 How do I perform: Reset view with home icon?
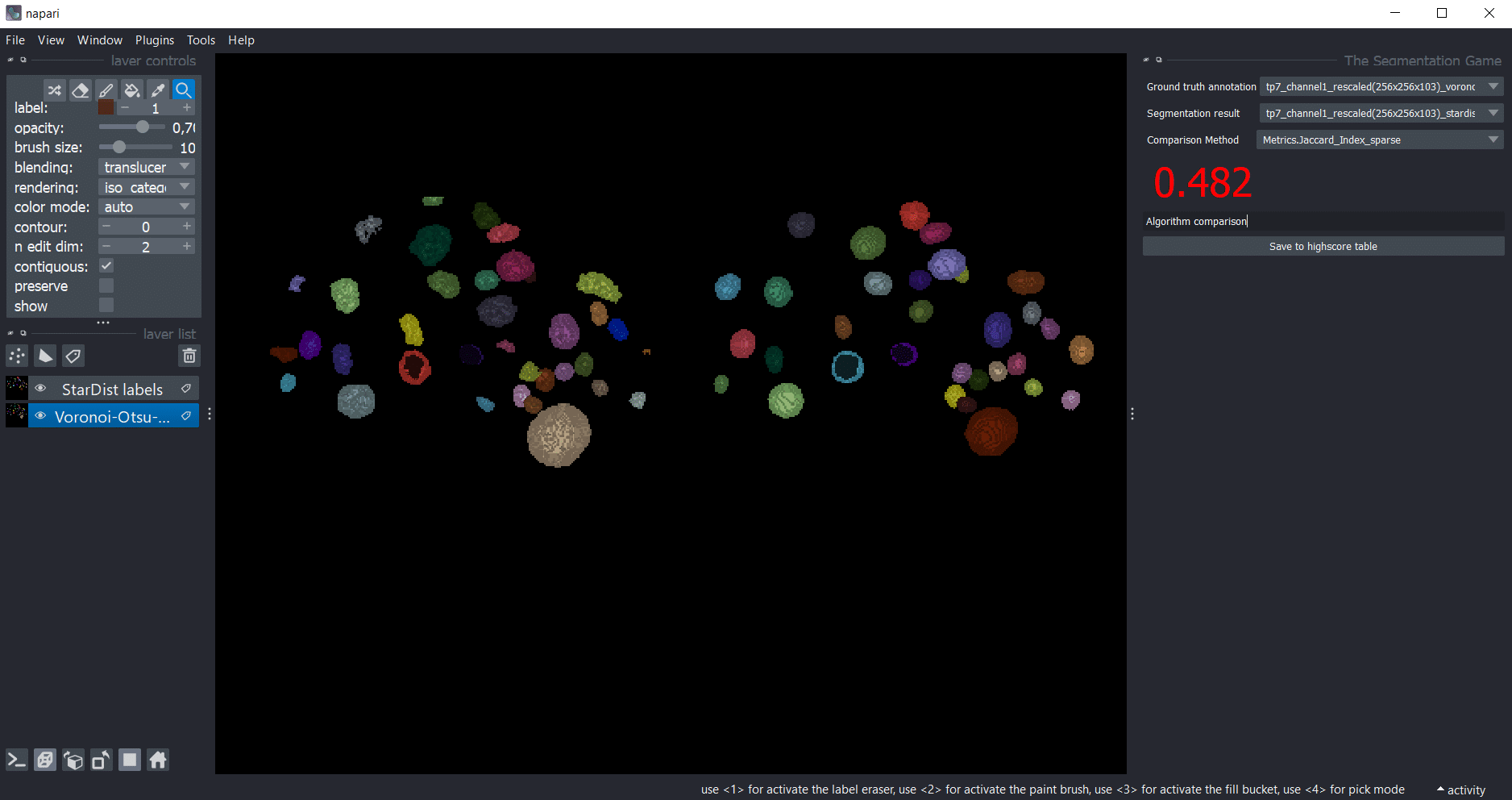(x=158, y=760)
